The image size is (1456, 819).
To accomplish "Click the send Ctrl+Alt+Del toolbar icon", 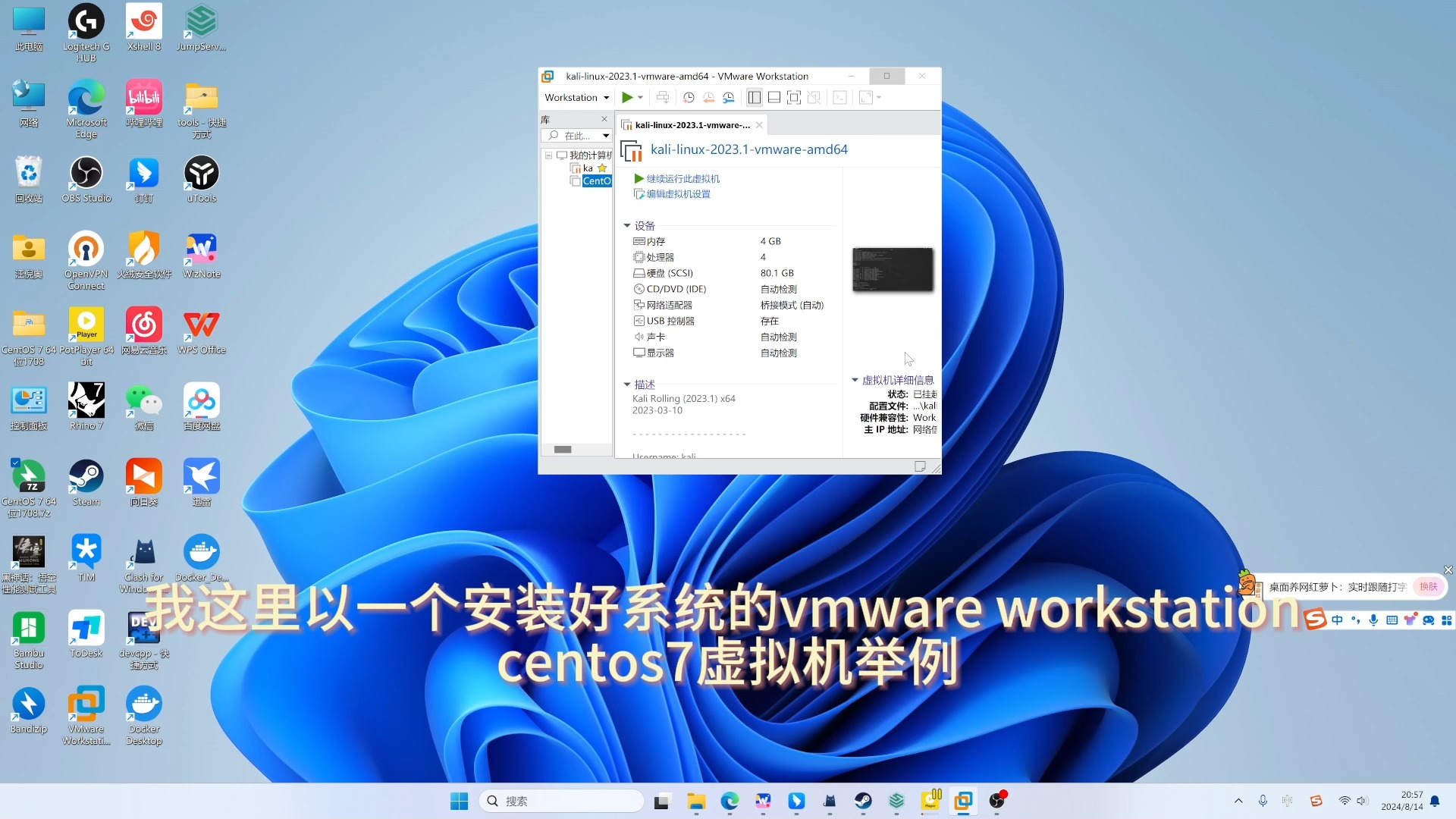I will coord(663,97).
